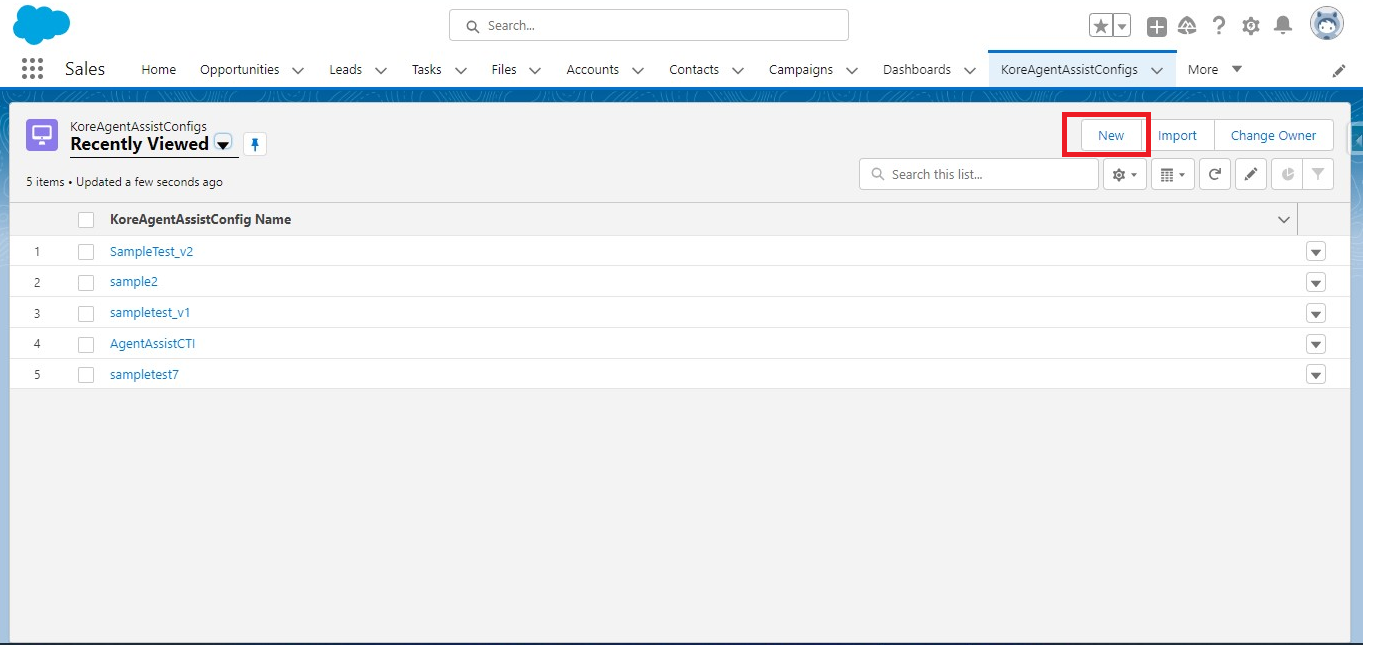Viewport: 1373px width, 645px height.
Task: Open the Global Actions plus icon
Action: [1156, 27]
